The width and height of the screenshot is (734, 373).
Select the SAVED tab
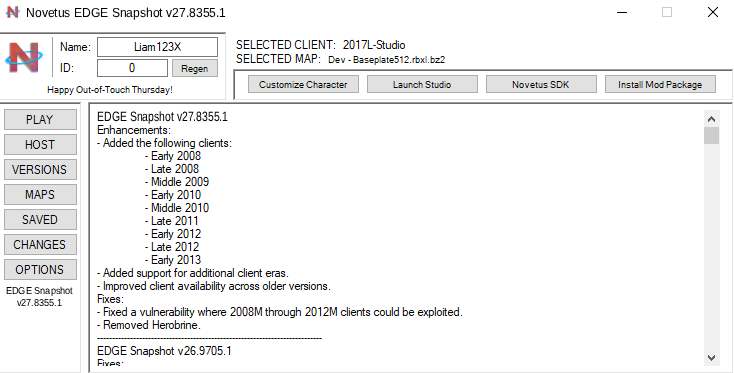[x=40, y=219]
